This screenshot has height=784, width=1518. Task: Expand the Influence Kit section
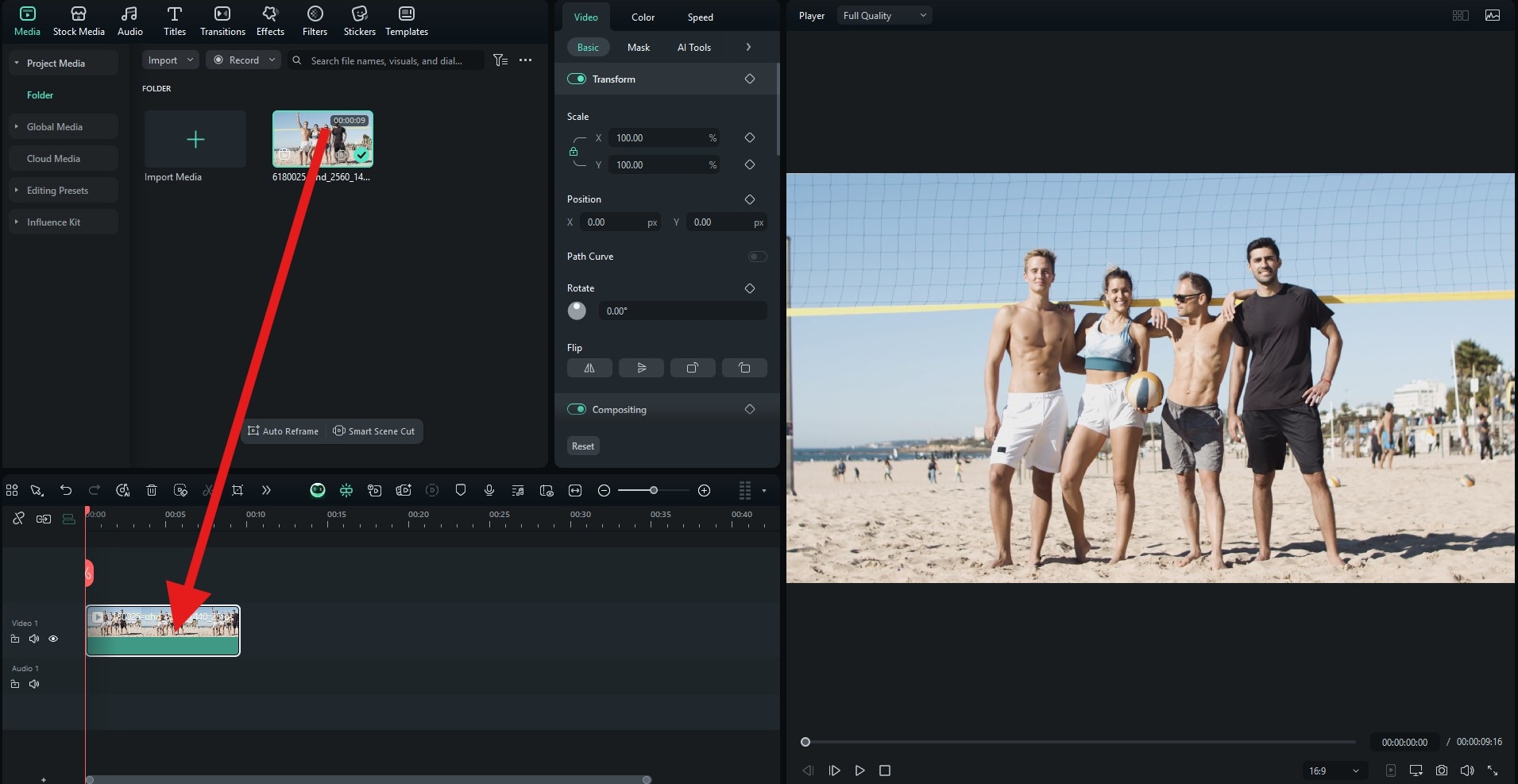pos(63,222)
